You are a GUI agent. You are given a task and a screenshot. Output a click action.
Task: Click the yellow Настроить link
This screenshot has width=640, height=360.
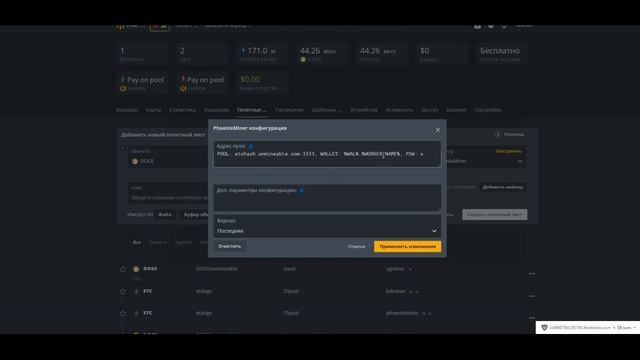coord(509,151)
